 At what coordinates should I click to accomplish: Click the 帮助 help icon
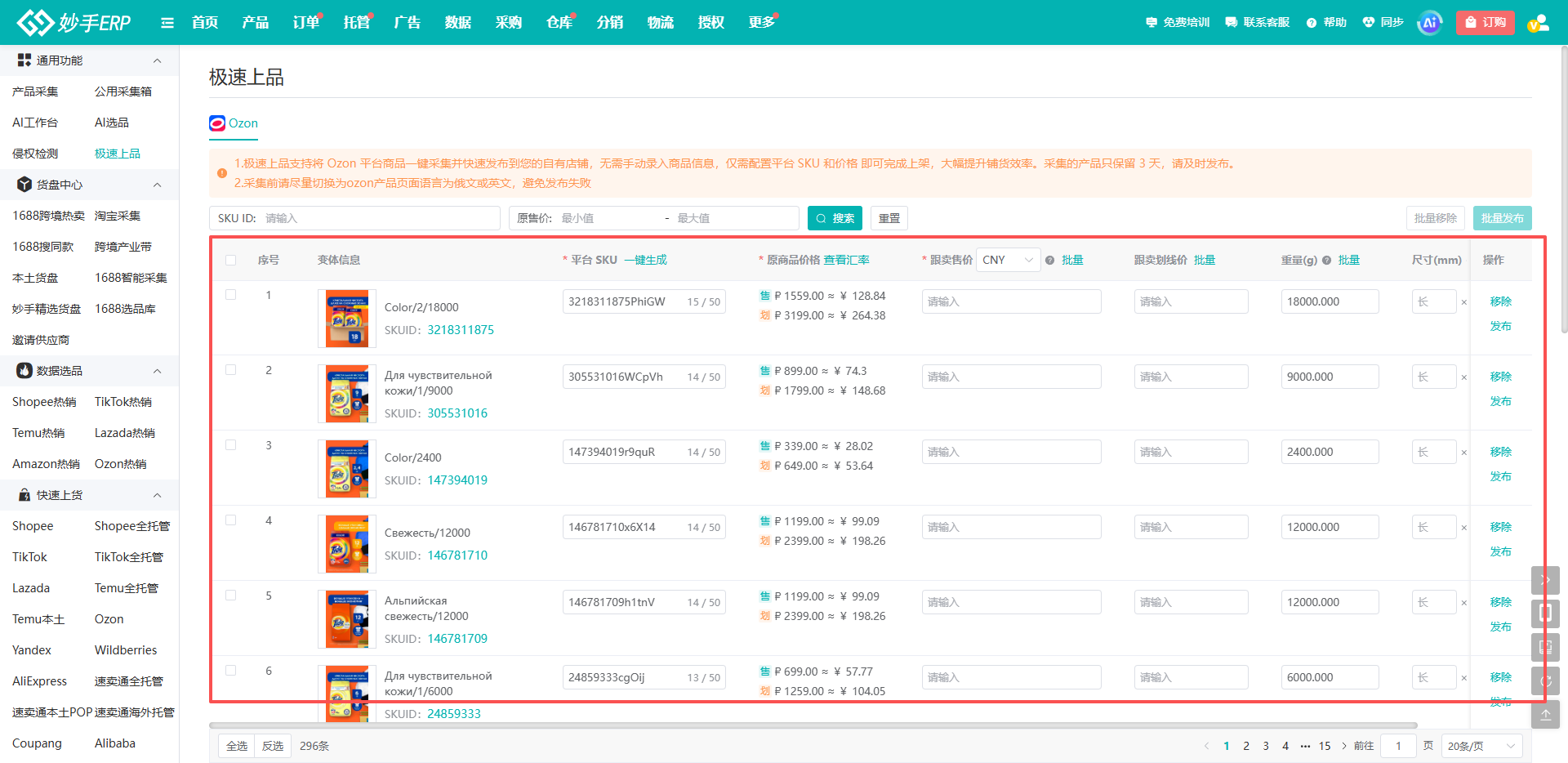[x=1312, y=23]
